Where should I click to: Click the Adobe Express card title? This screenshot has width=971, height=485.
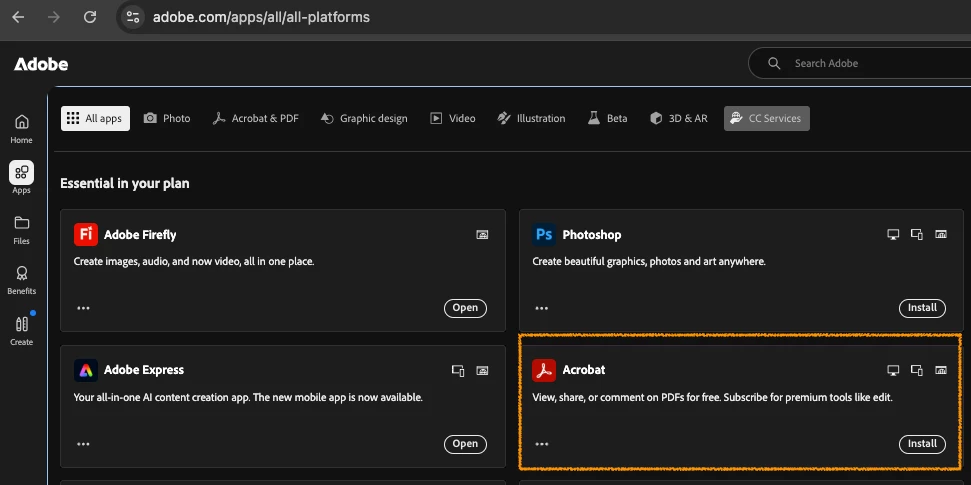point(144,370)
